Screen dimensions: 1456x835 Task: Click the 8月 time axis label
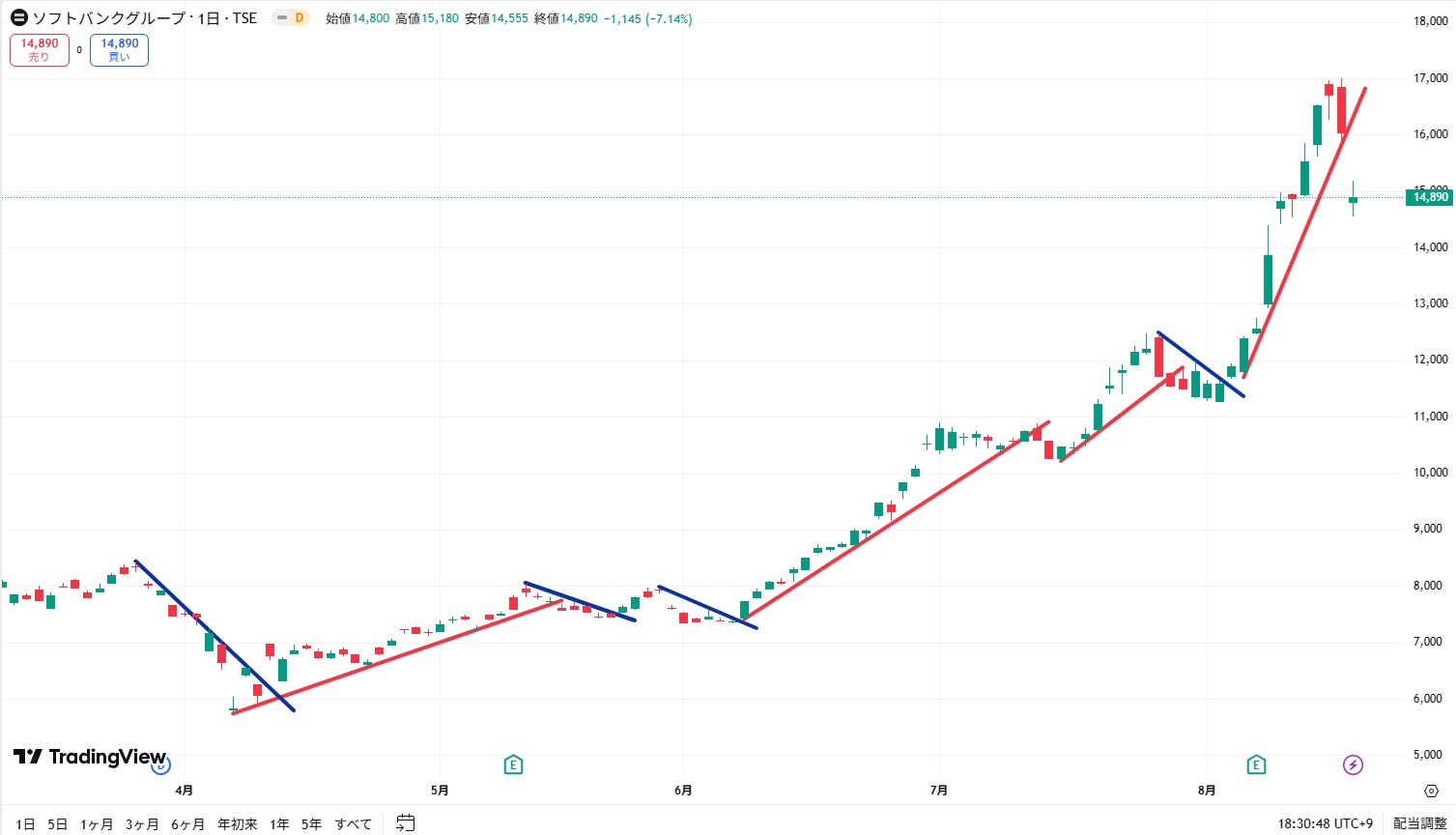1207,791
